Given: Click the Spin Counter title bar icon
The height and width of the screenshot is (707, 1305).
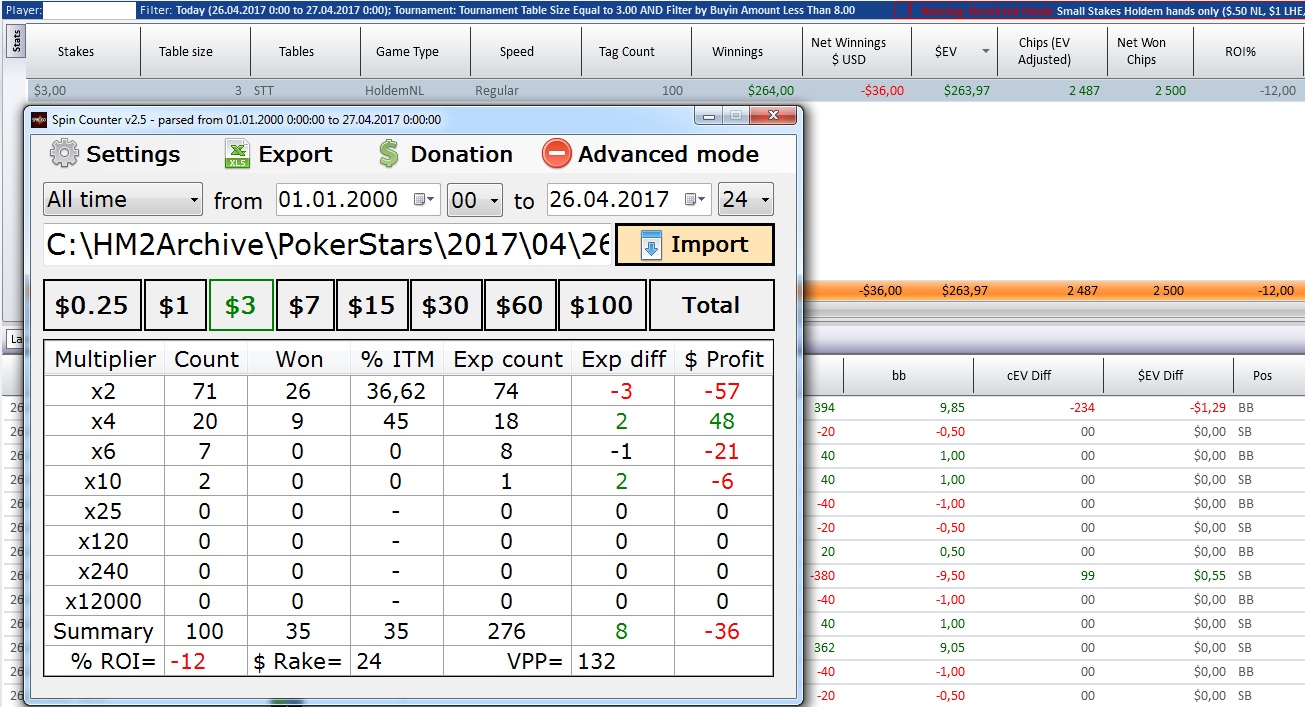Looking at the screenshot, I should click(39, 119).
